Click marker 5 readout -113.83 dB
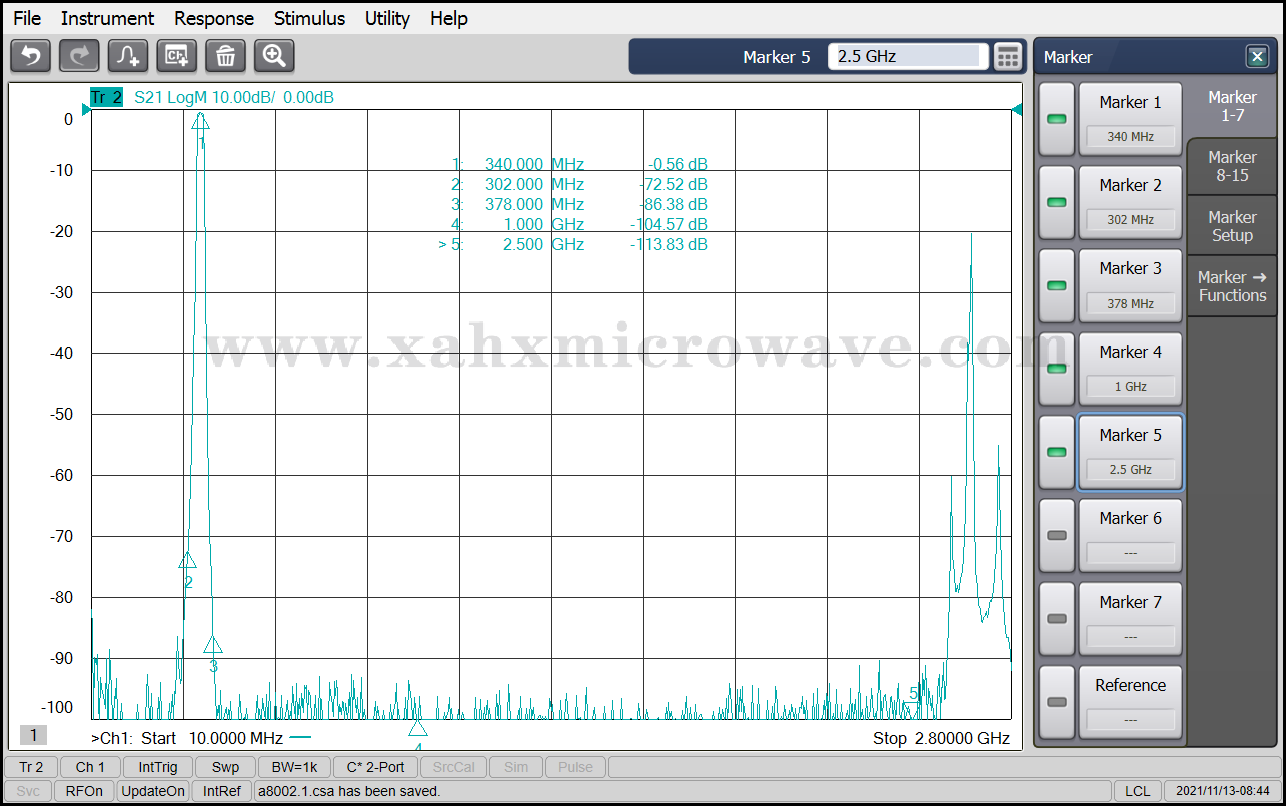This screenshot has width=1286, height=806. 669,244
